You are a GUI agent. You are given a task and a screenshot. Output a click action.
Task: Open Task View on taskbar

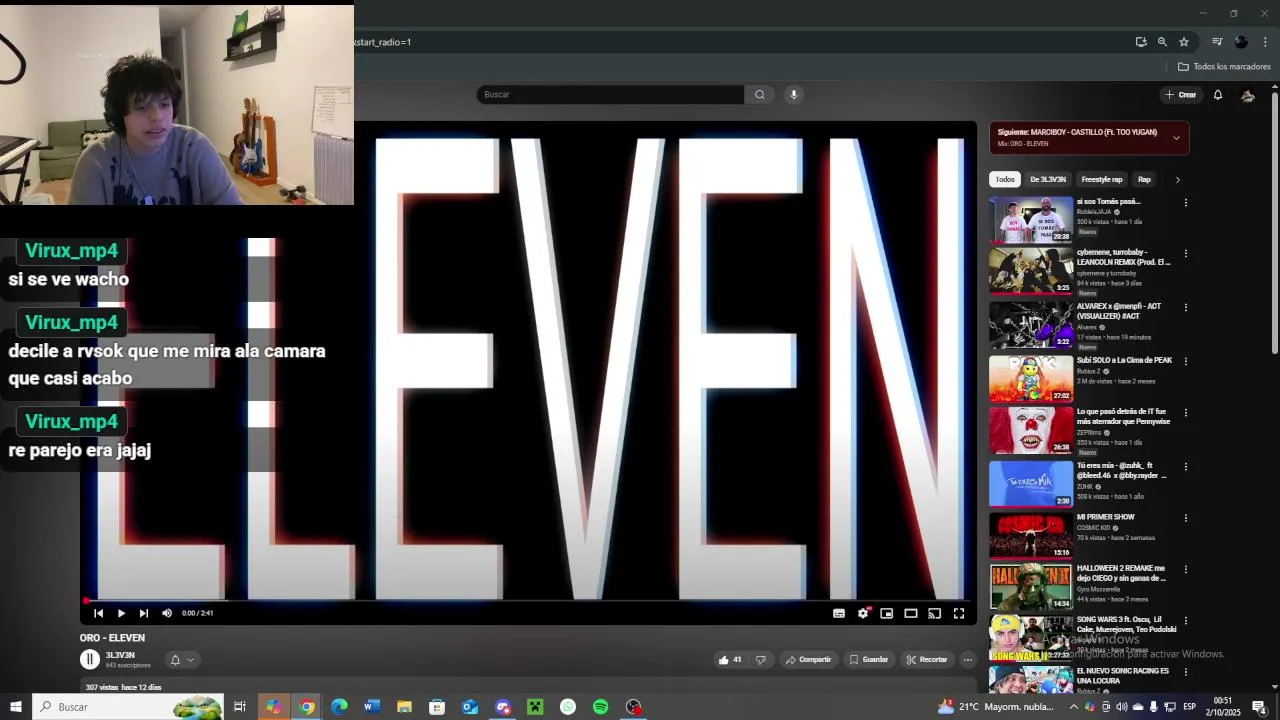[x=240, y=707]
